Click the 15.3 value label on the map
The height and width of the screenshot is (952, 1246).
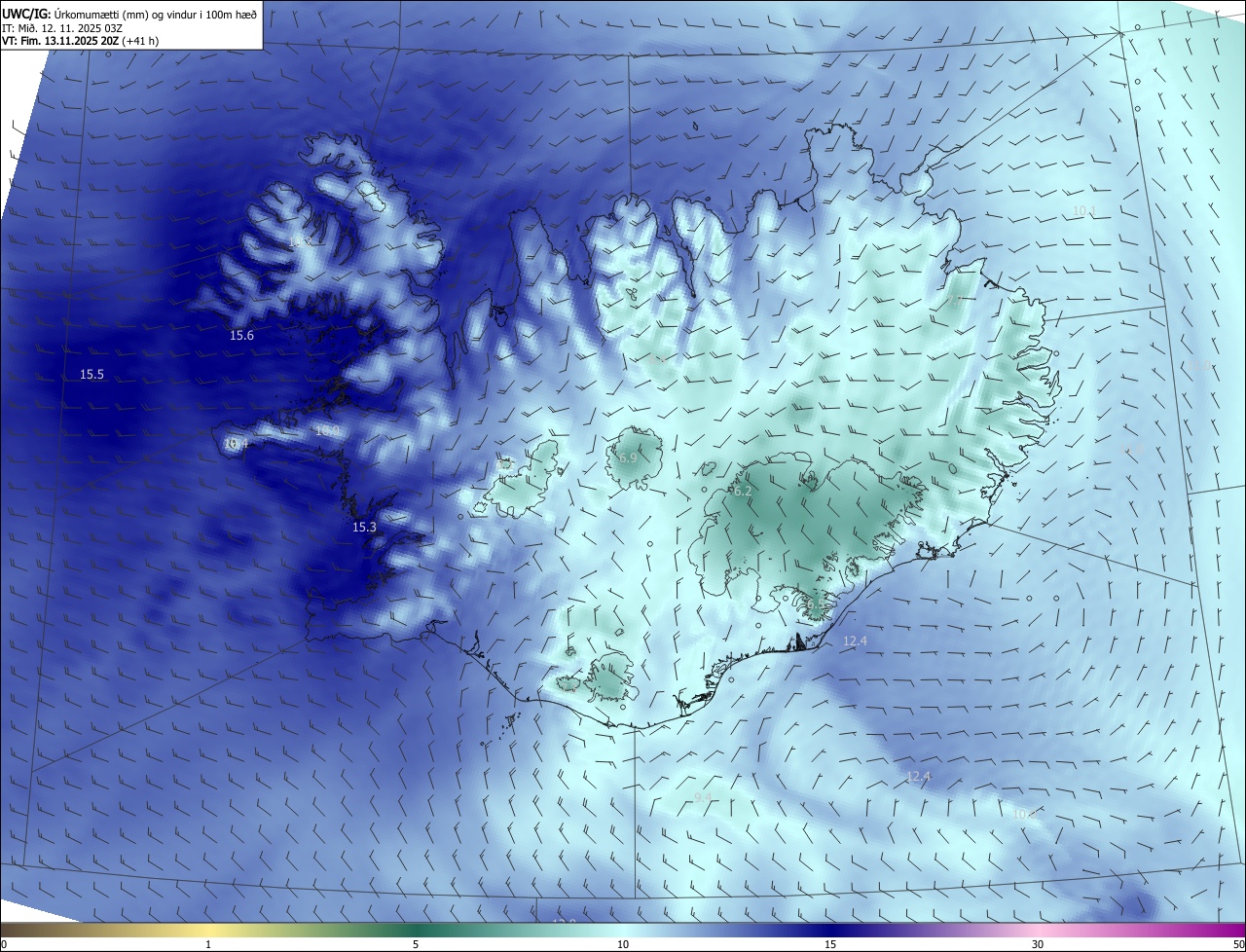[x=364, y=528]
